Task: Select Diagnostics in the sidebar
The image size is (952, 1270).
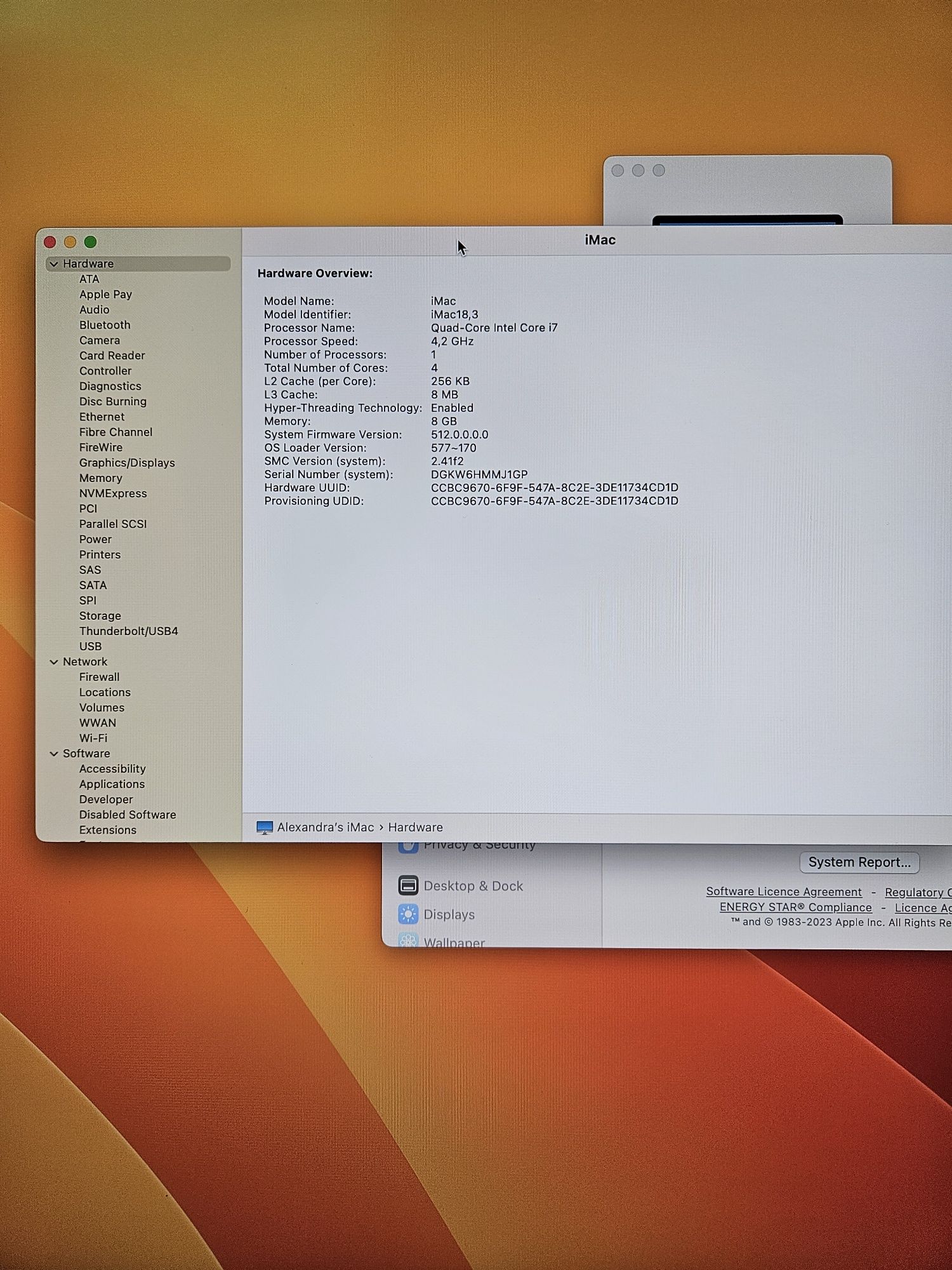Action: pyautogui.click(x=110, y=386)
